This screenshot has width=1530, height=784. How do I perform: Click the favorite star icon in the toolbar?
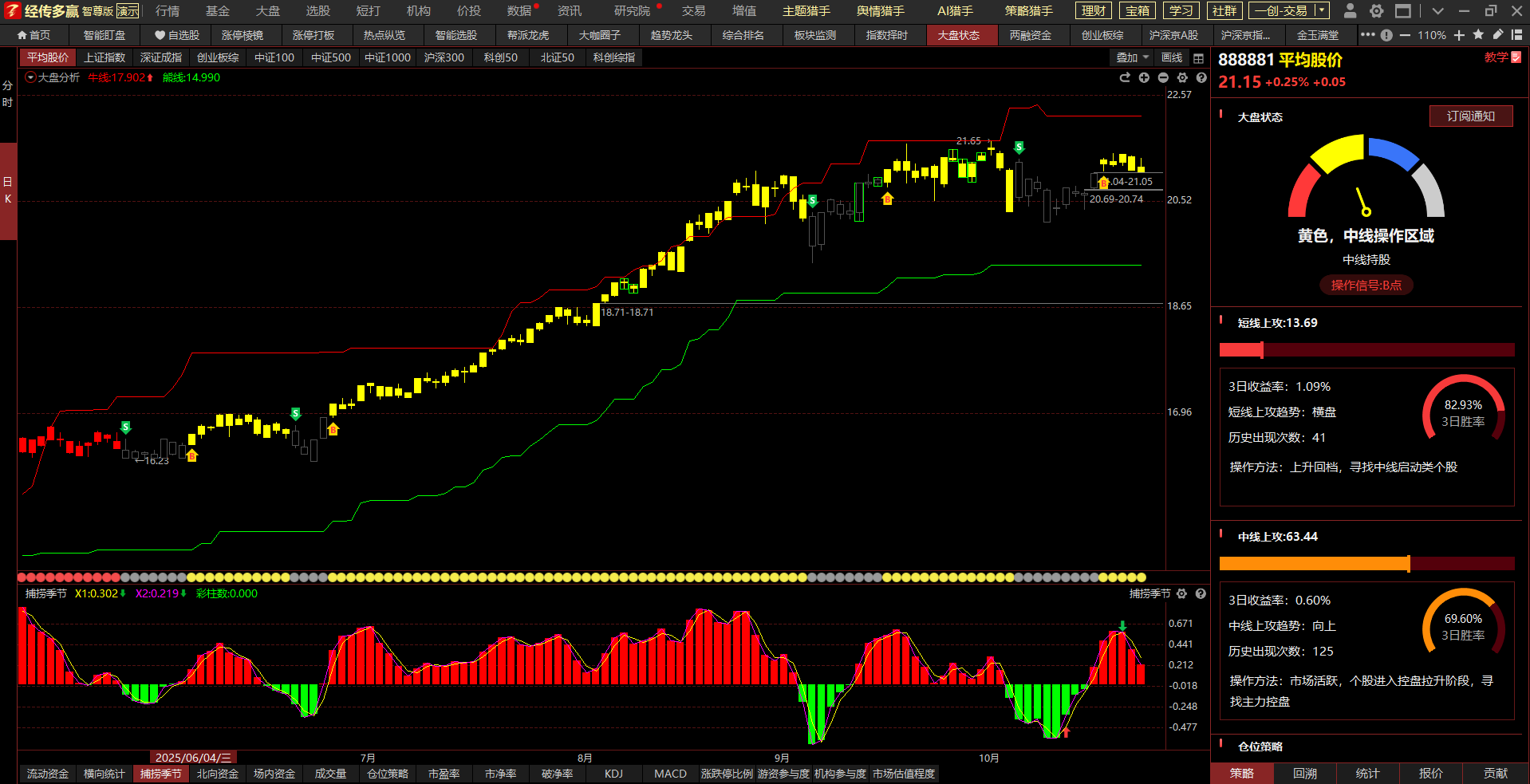tap(1478, 35)
